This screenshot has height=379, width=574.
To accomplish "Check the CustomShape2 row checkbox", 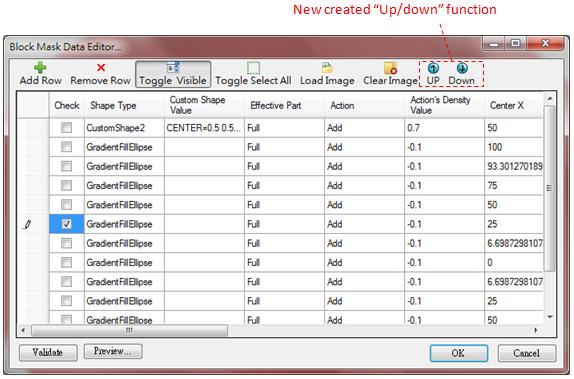I will point(67,128).
